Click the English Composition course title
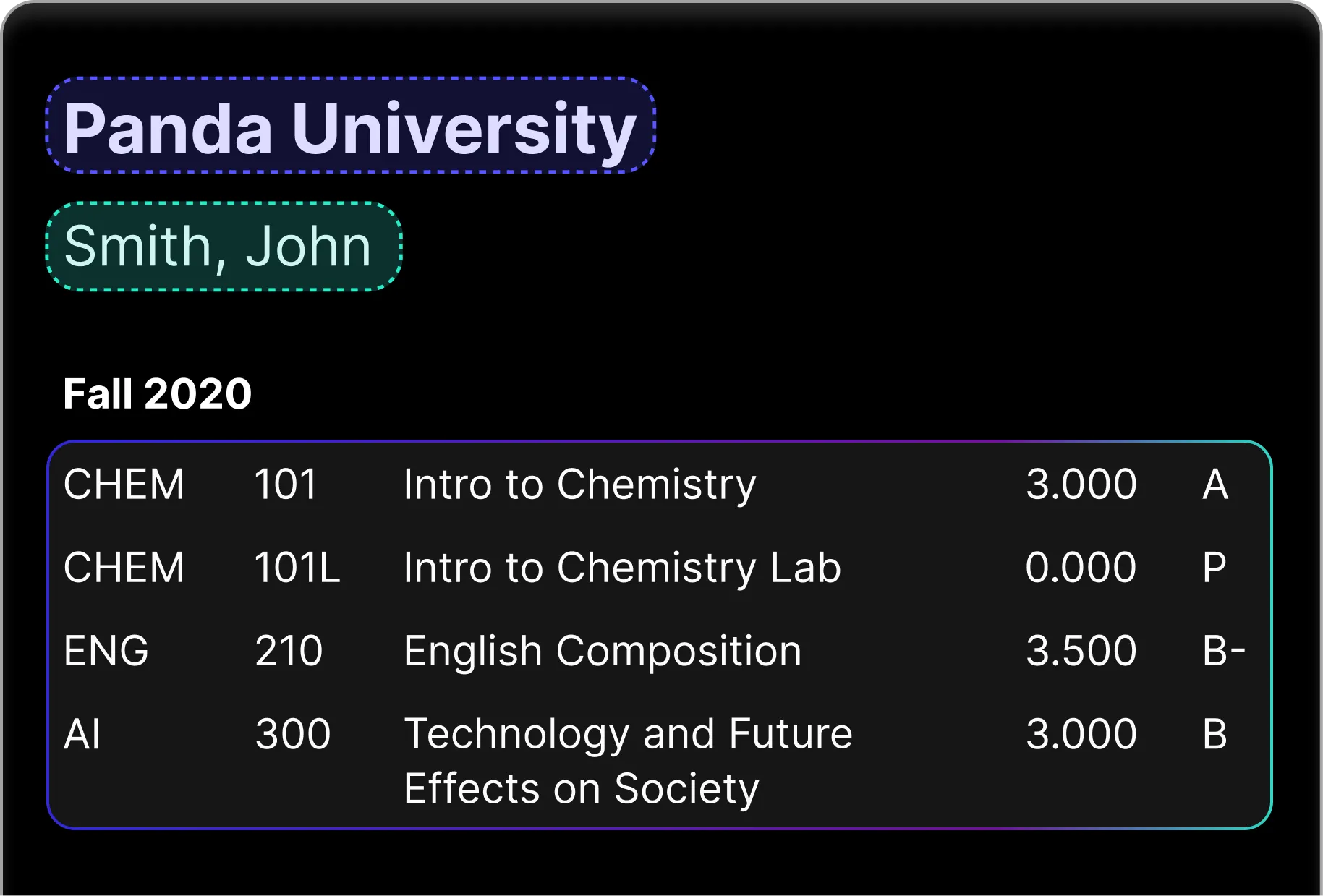1323x896 pixels. point(603,650)
